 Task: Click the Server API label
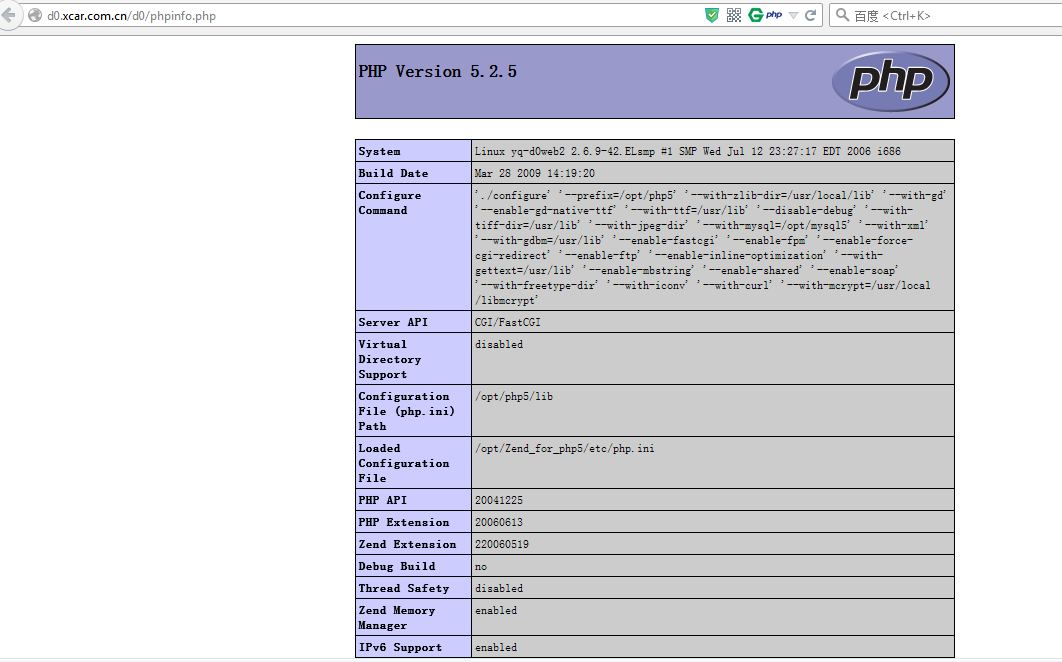point(393,322)
